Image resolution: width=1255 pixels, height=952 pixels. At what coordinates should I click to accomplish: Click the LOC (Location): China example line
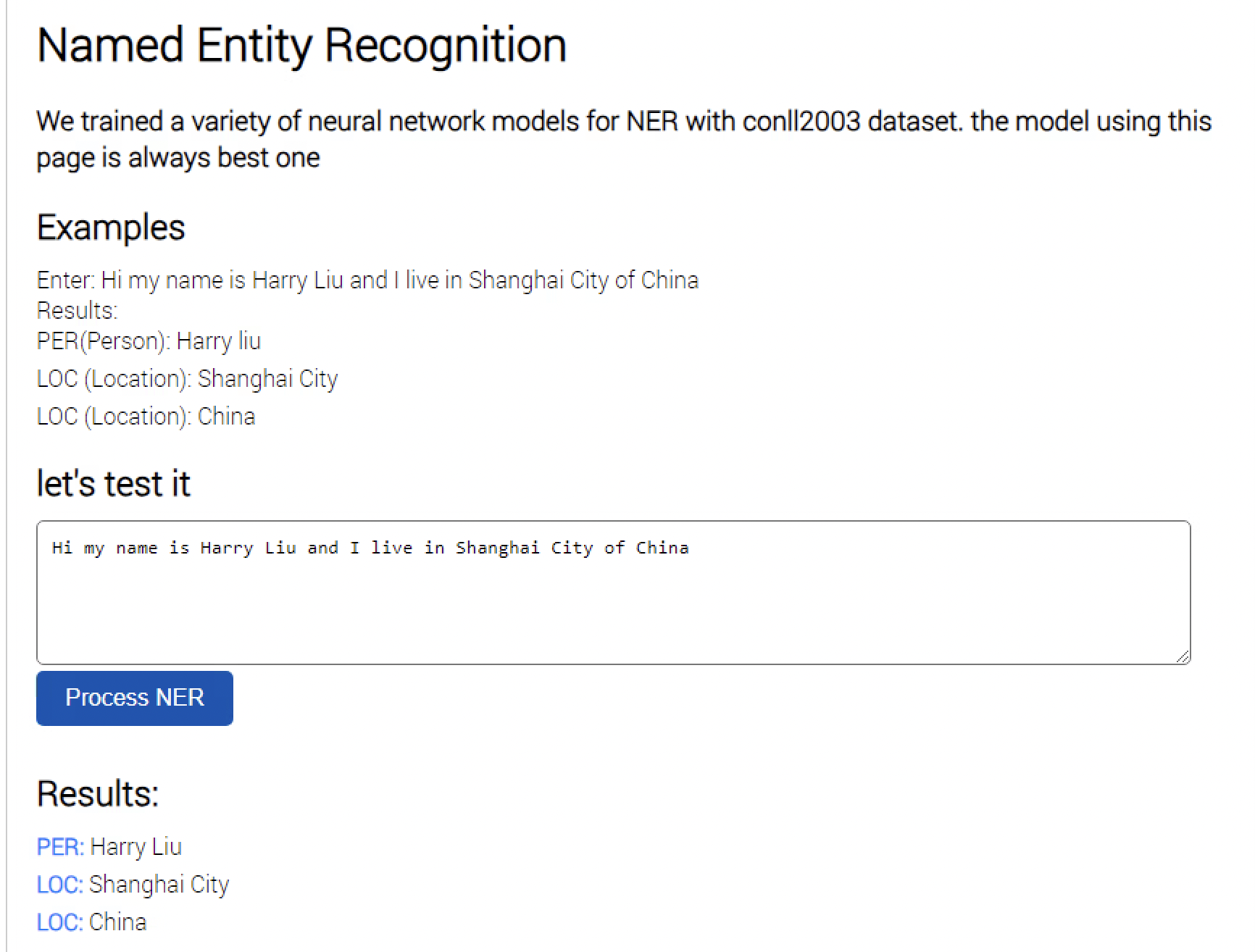145,416
